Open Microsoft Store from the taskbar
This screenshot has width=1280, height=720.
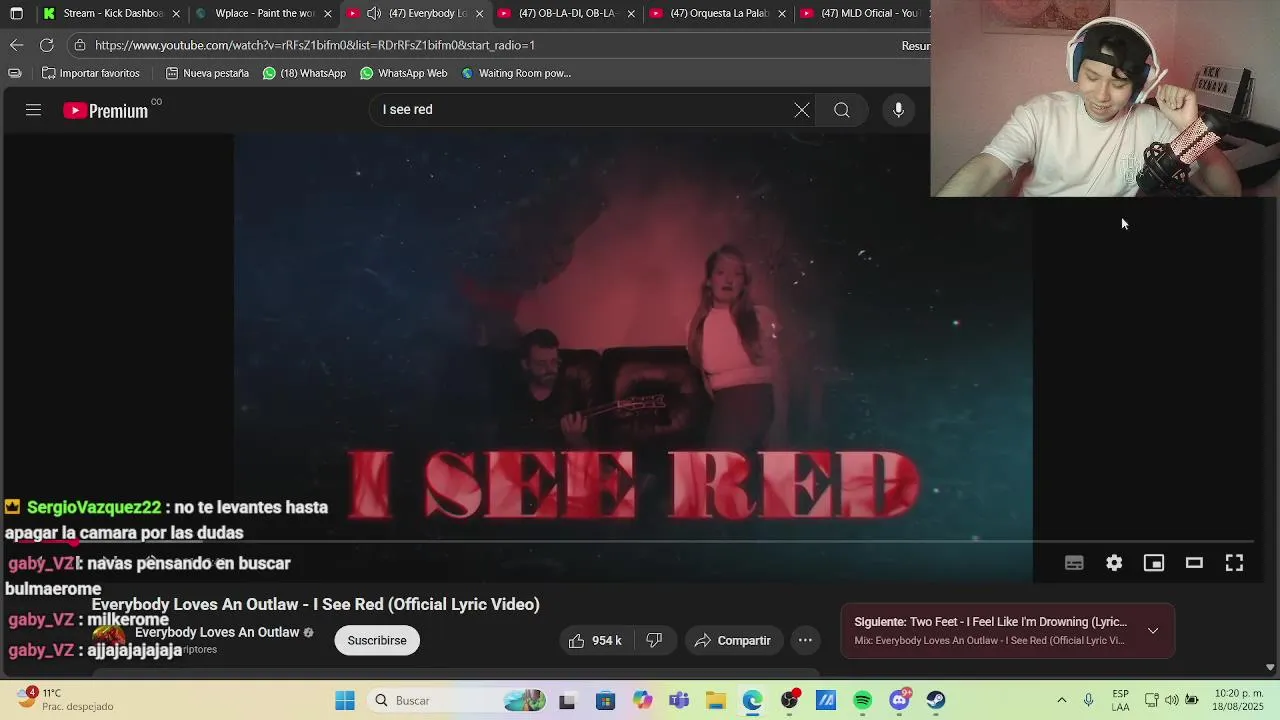coord(605,700)
